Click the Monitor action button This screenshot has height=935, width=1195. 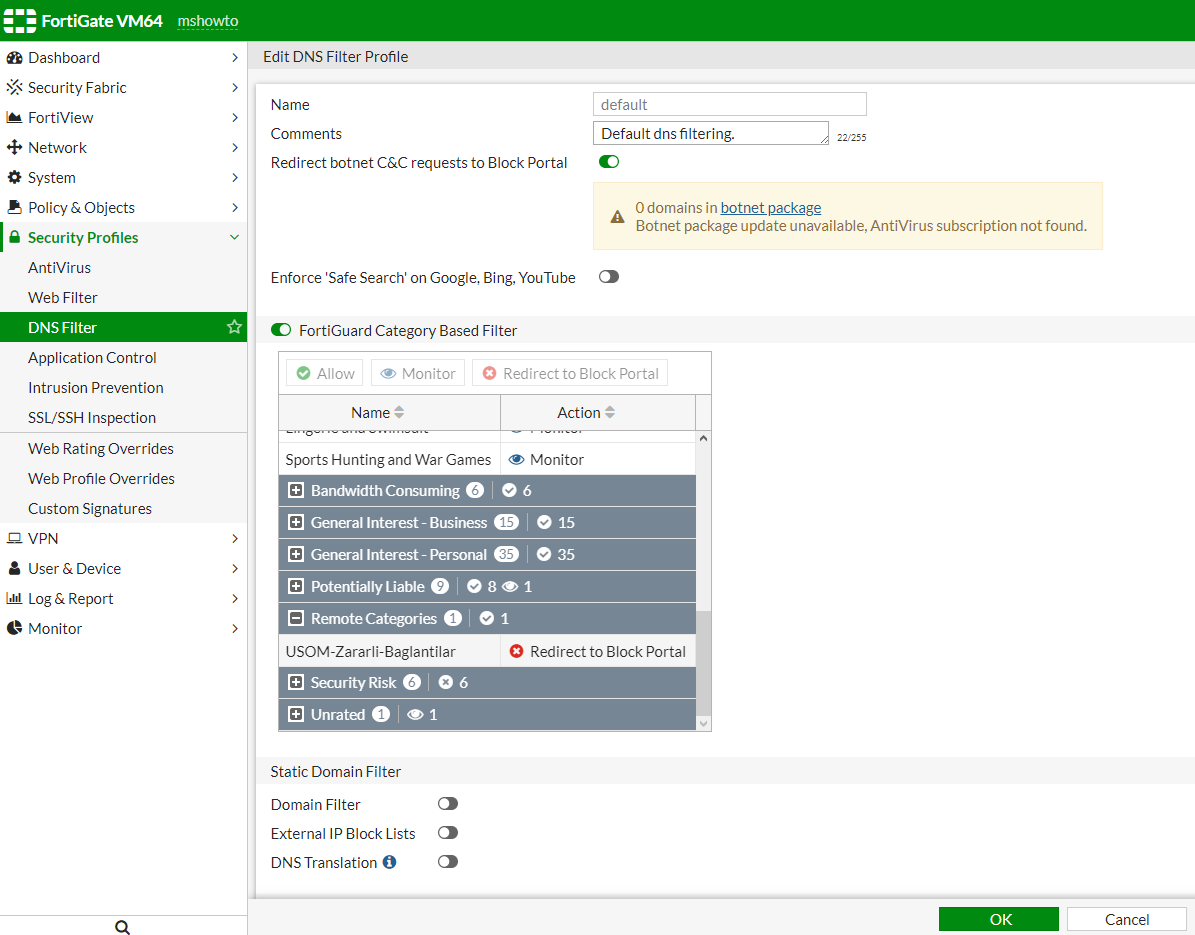pos(418,373)
